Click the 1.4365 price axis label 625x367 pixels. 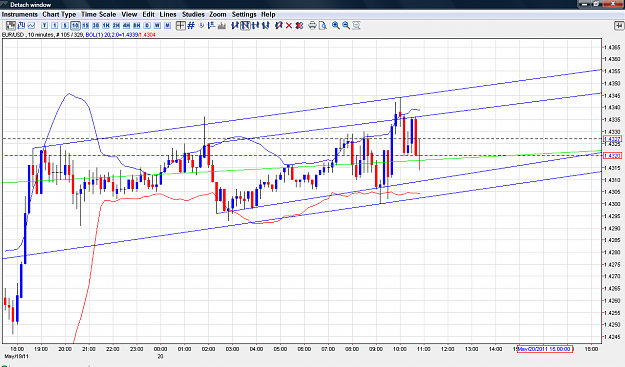612,47
